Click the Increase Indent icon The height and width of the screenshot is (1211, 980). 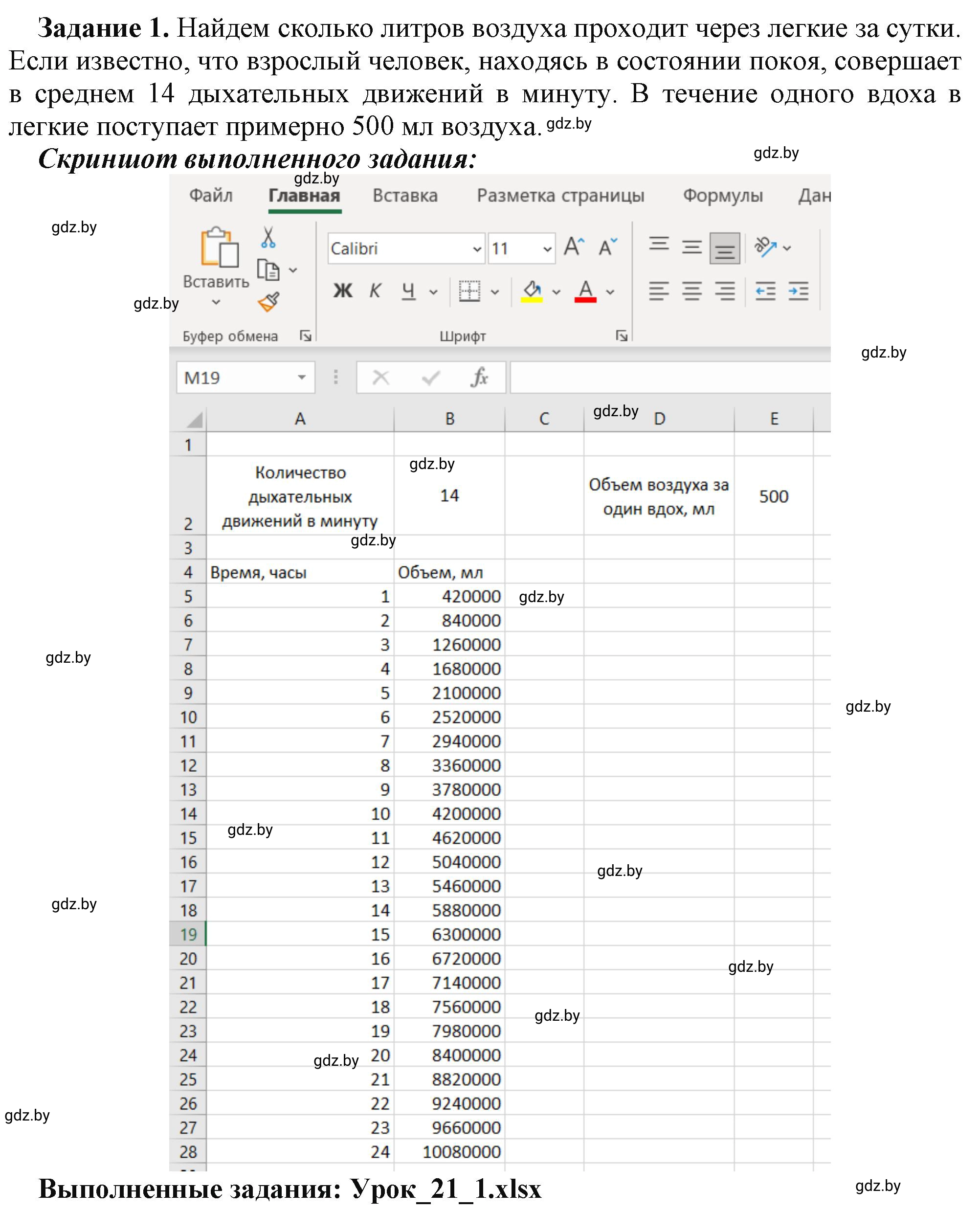tap(799, 292)
